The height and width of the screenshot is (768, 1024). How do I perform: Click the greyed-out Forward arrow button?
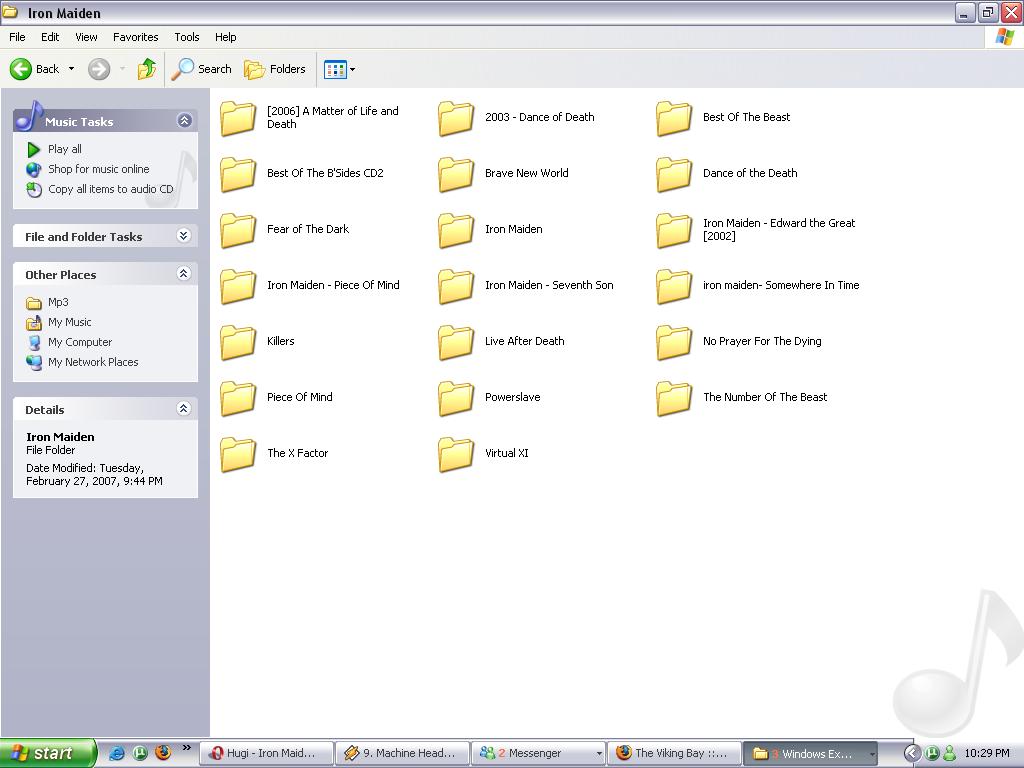tap(99, 69)
